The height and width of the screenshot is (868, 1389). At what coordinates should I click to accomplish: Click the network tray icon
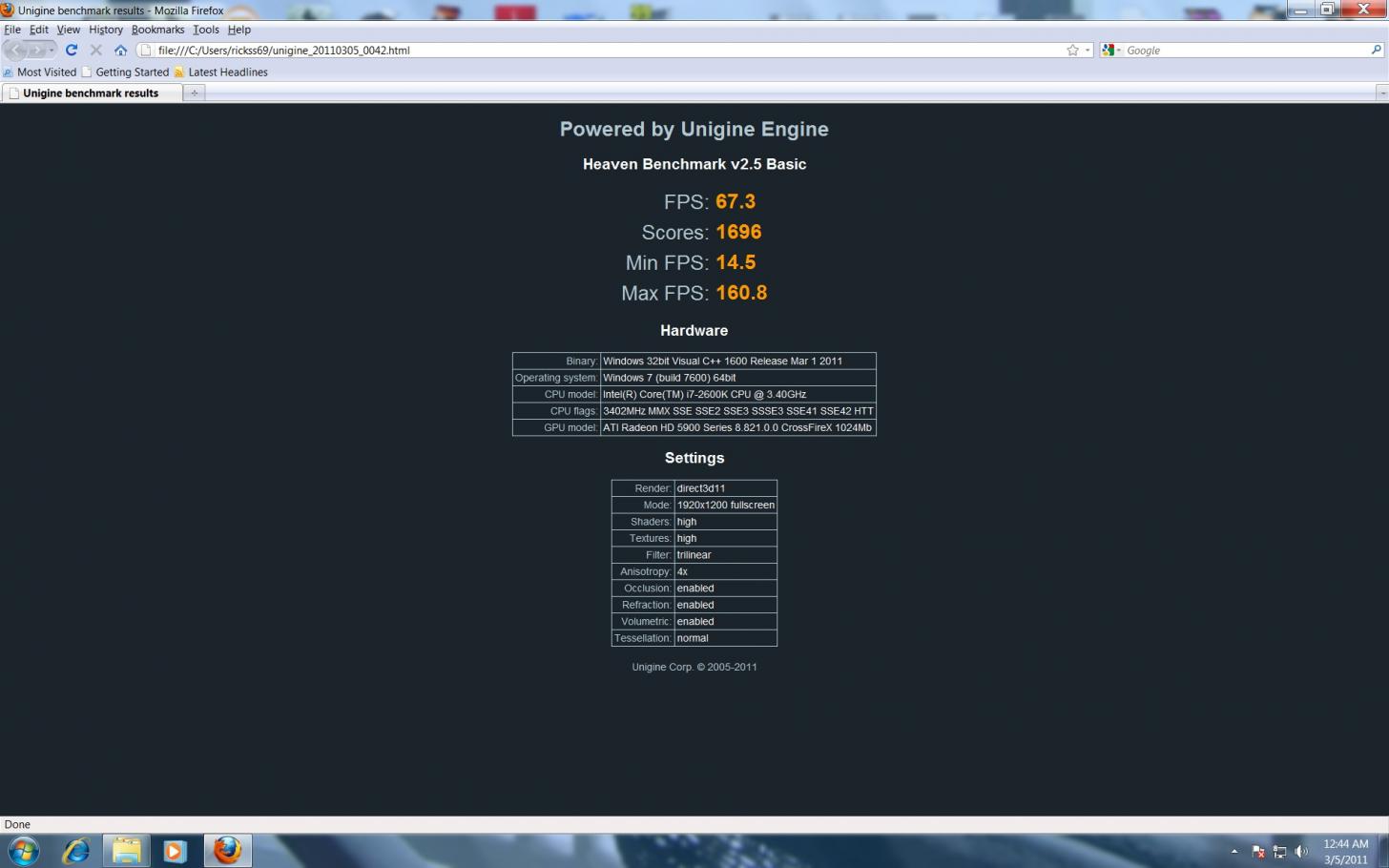(1279, 851)
